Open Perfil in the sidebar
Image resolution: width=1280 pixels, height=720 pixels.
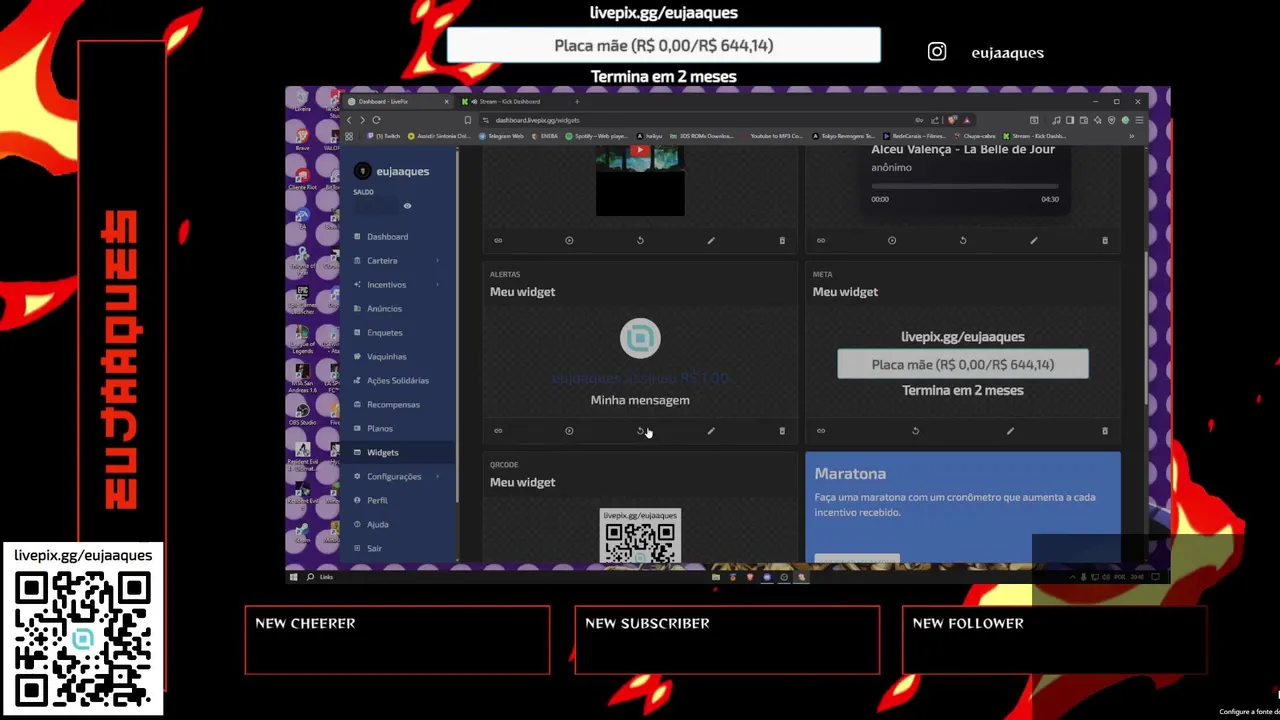pyautogui.click(x=399, y=501)
